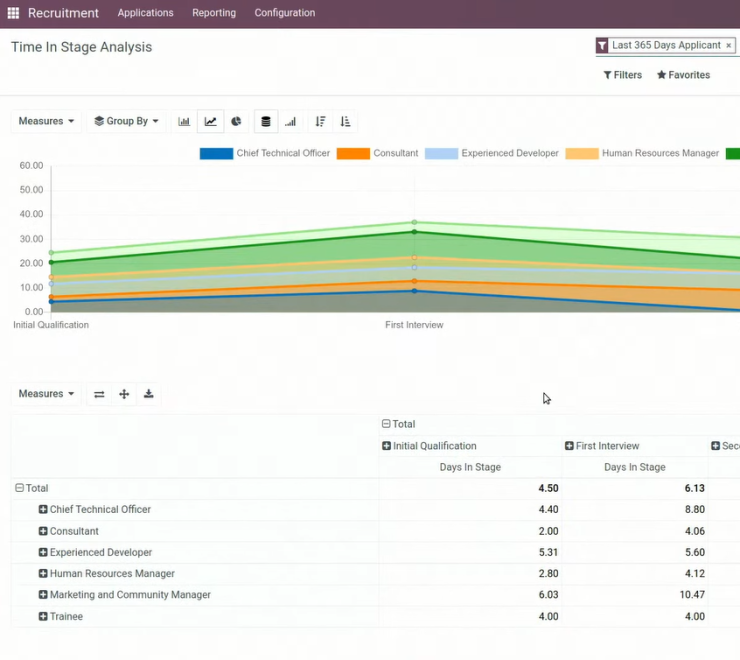Toggle Experienced Developer legend swatch
This screenshot has width=740, height=660.
[441, 153]
